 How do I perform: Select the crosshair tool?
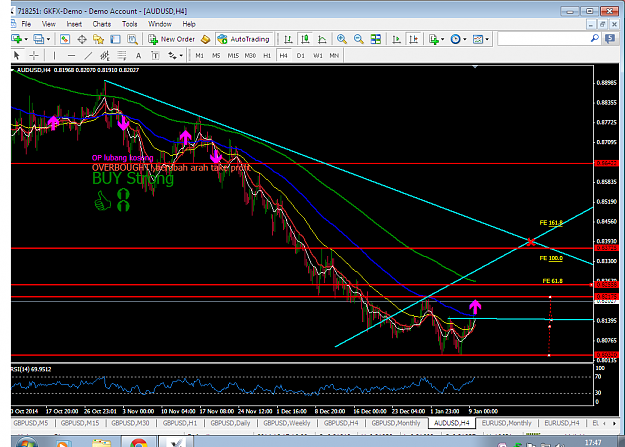[x=34, y=55]
